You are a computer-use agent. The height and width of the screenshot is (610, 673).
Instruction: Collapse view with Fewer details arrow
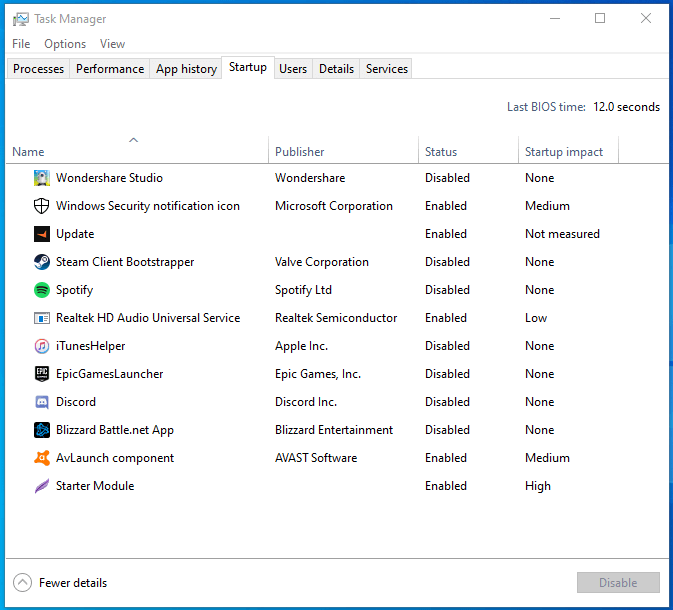[22, 583]
